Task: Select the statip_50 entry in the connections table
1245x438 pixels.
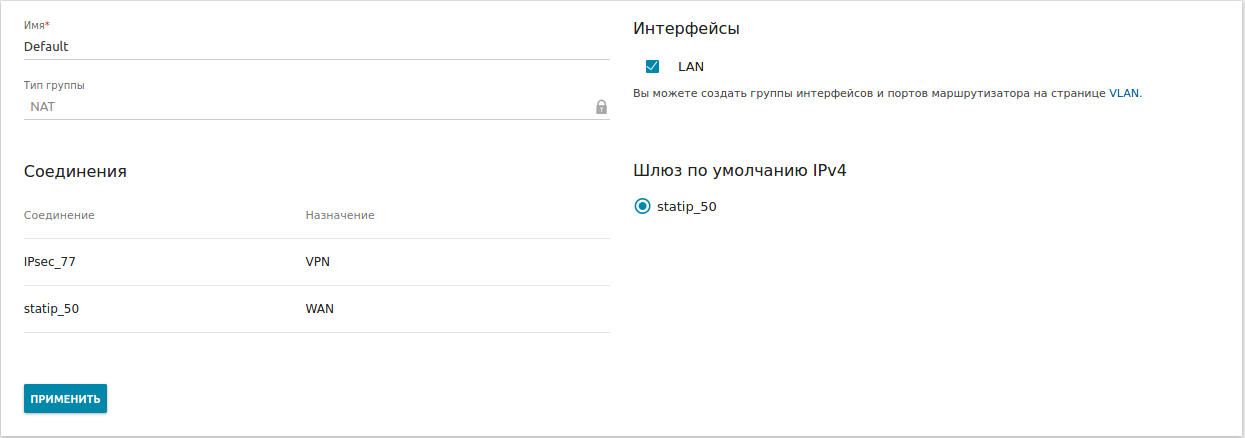Action: (x=51, y=309)
